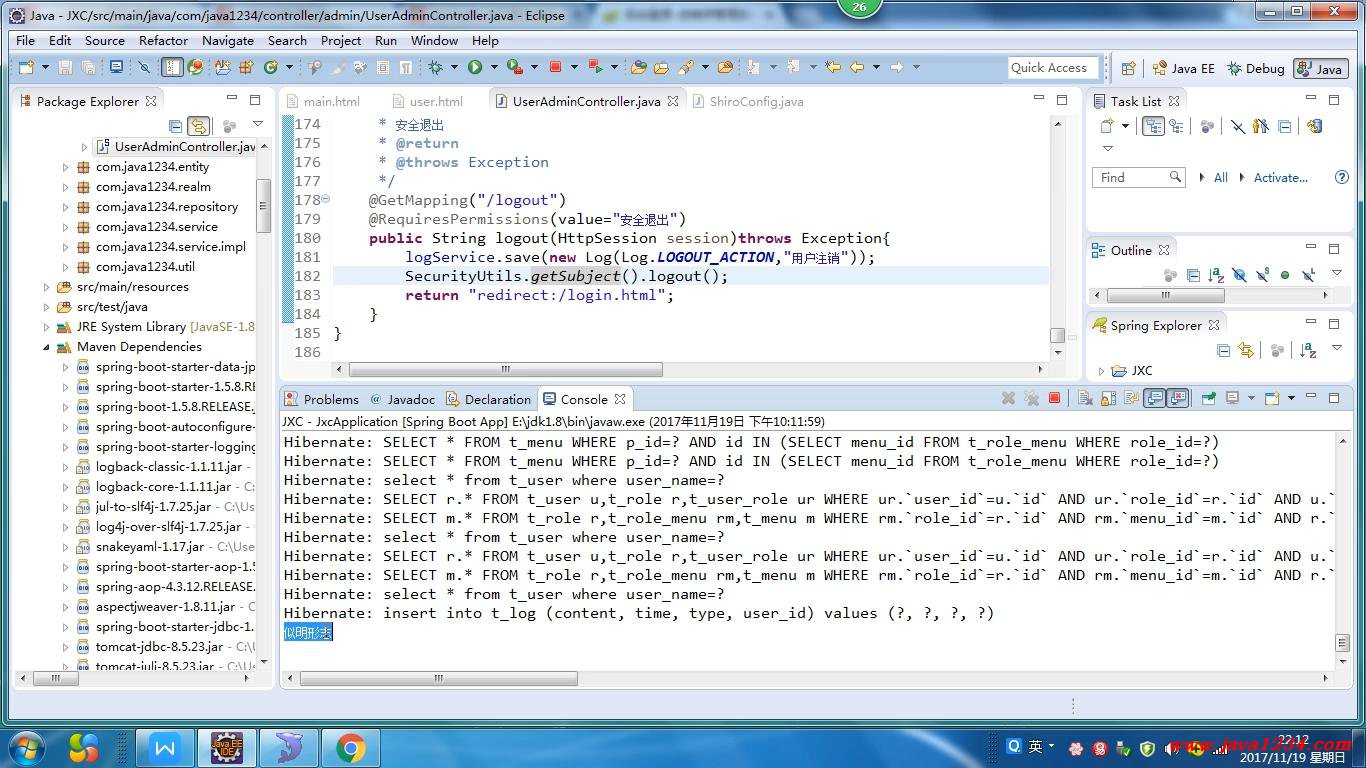Close the UserAdminController.java tab
Screen dimensions: 1366x768
(673, 101)
